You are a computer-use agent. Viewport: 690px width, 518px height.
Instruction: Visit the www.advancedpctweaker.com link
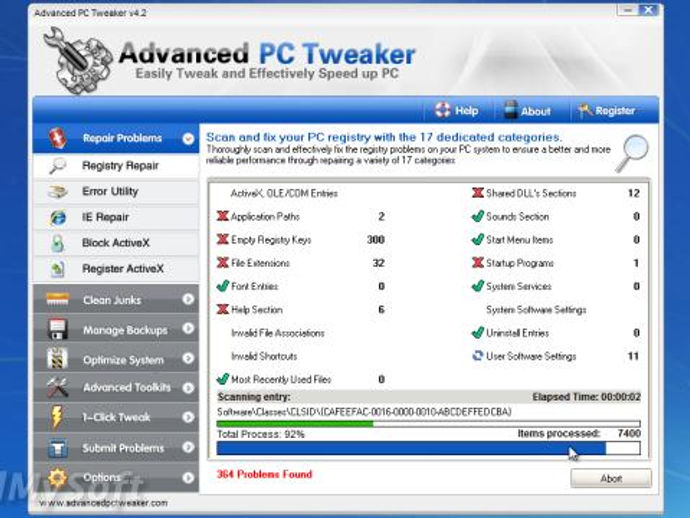(103, 503)
